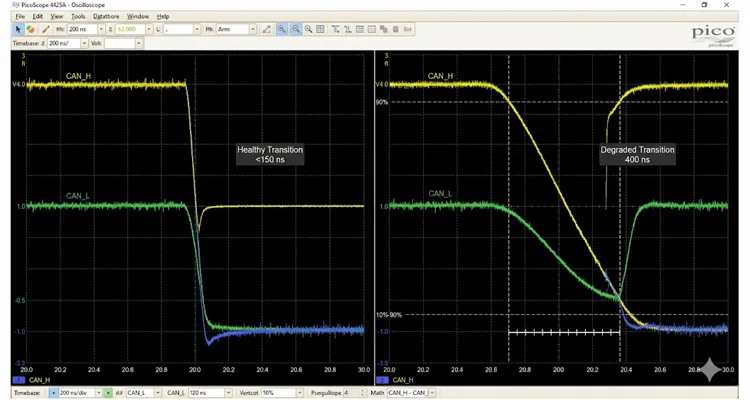Open the Window menu
Viewport: 750px width, 400px height.
(x=138, y=16)
